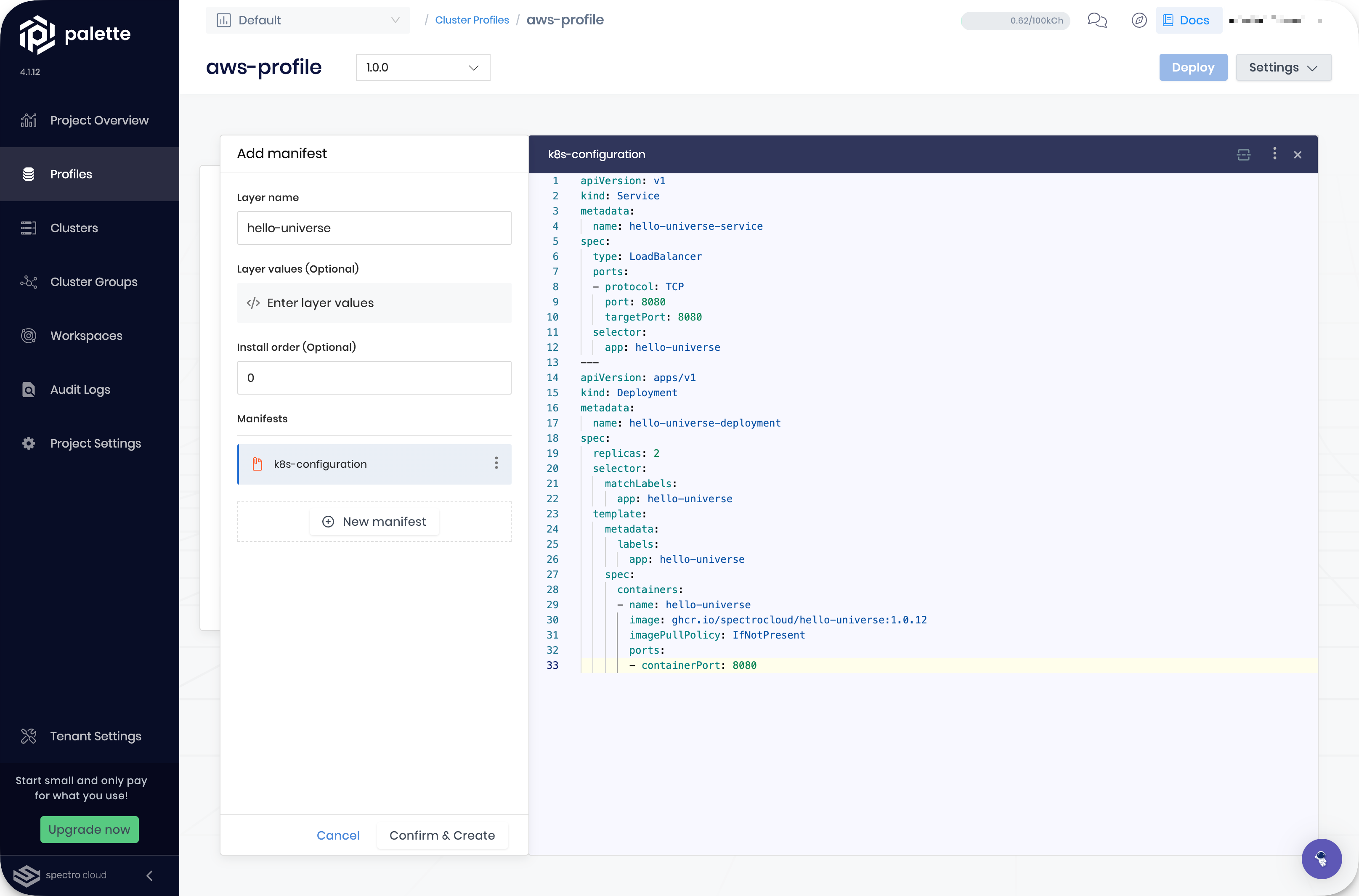The height and width of the screenshot is (896, 1359).
Task: Click the Clusters list icon
Action: click(x=29, y=228)
